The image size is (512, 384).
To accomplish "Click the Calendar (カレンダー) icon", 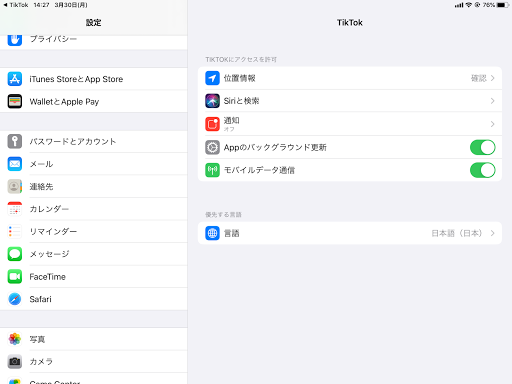I will 15,209.
